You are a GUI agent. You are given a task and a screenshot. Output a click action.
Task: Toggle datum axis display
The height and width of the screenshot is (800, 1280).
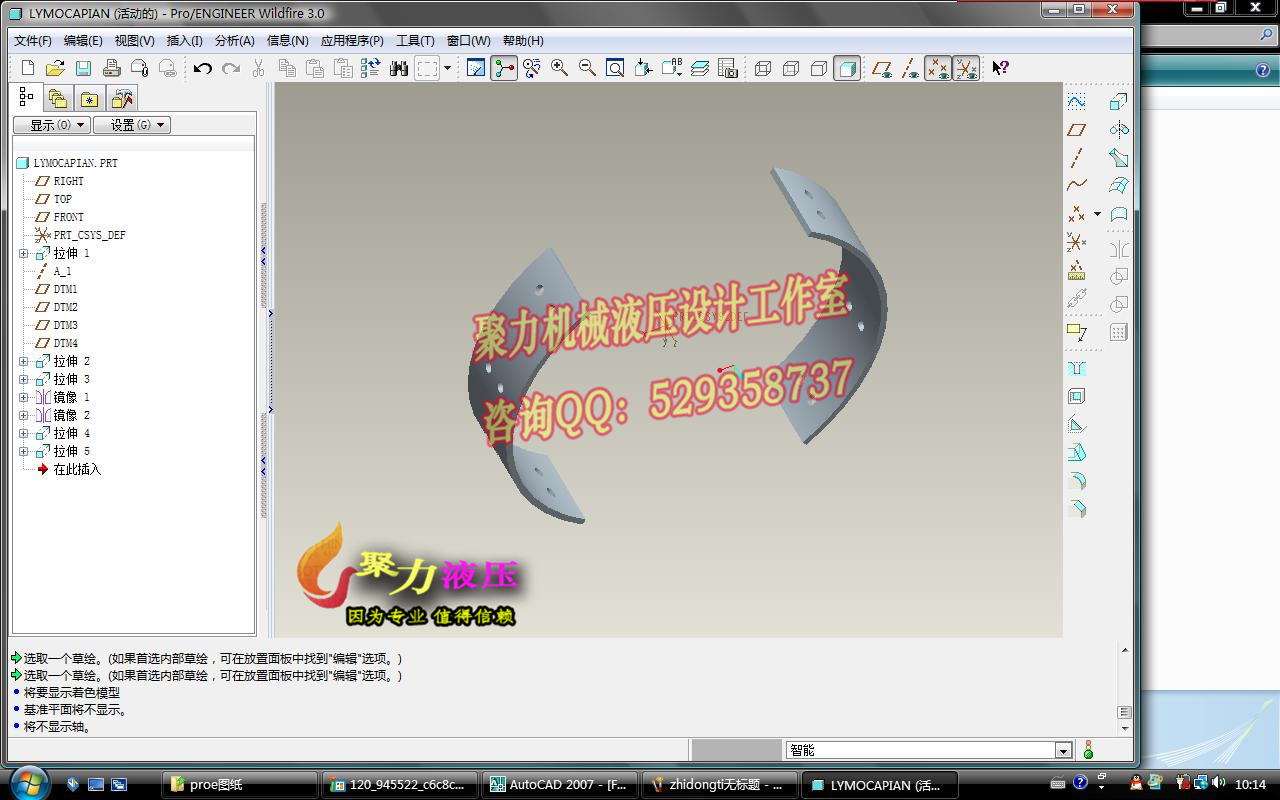(x=909, y=68)
